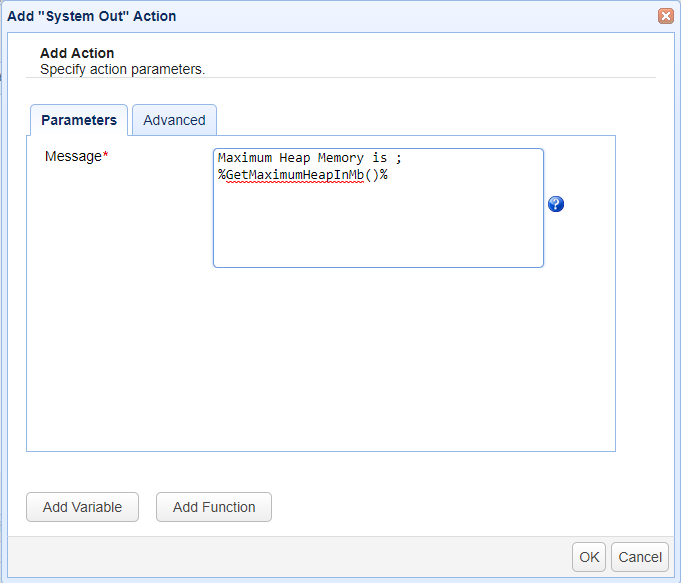Click the Message field label
682x586 pixels.
click(73, 156)
